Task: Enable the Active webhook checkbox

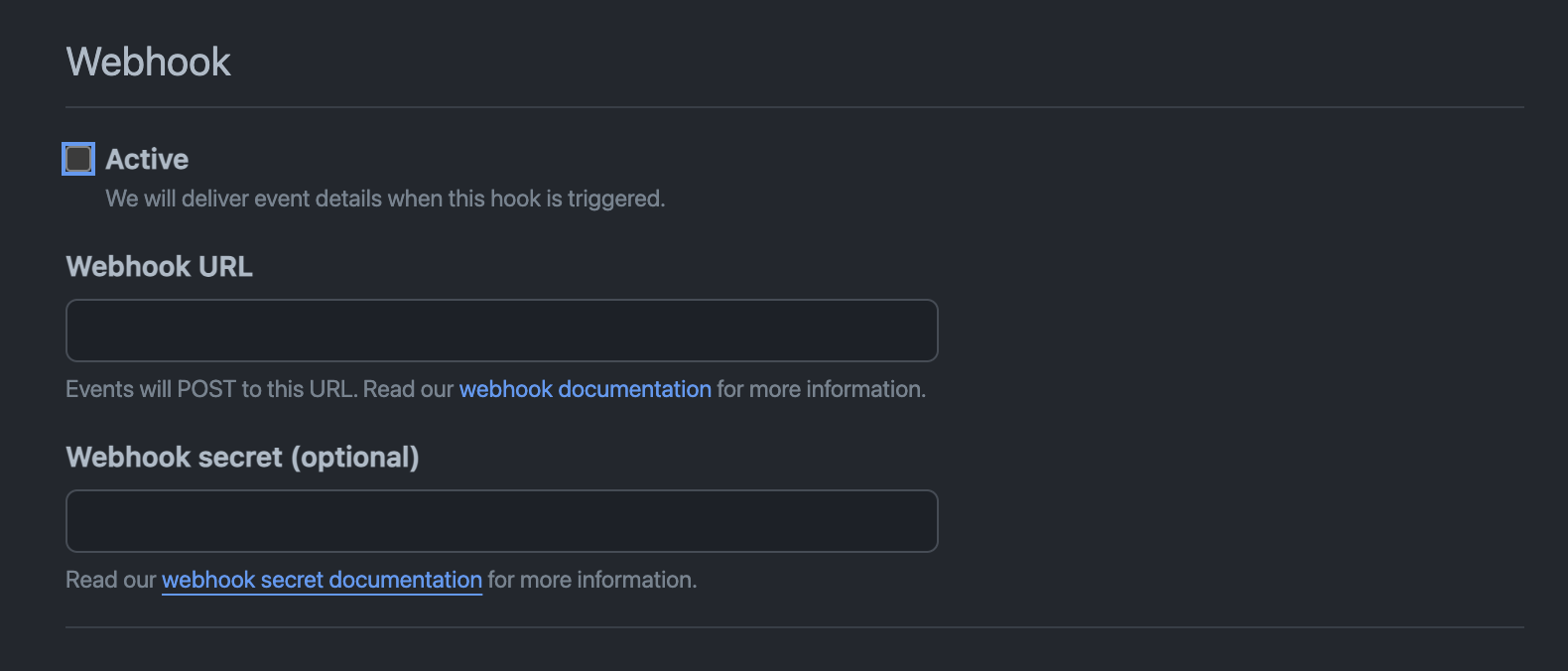Action: [78, 159]
